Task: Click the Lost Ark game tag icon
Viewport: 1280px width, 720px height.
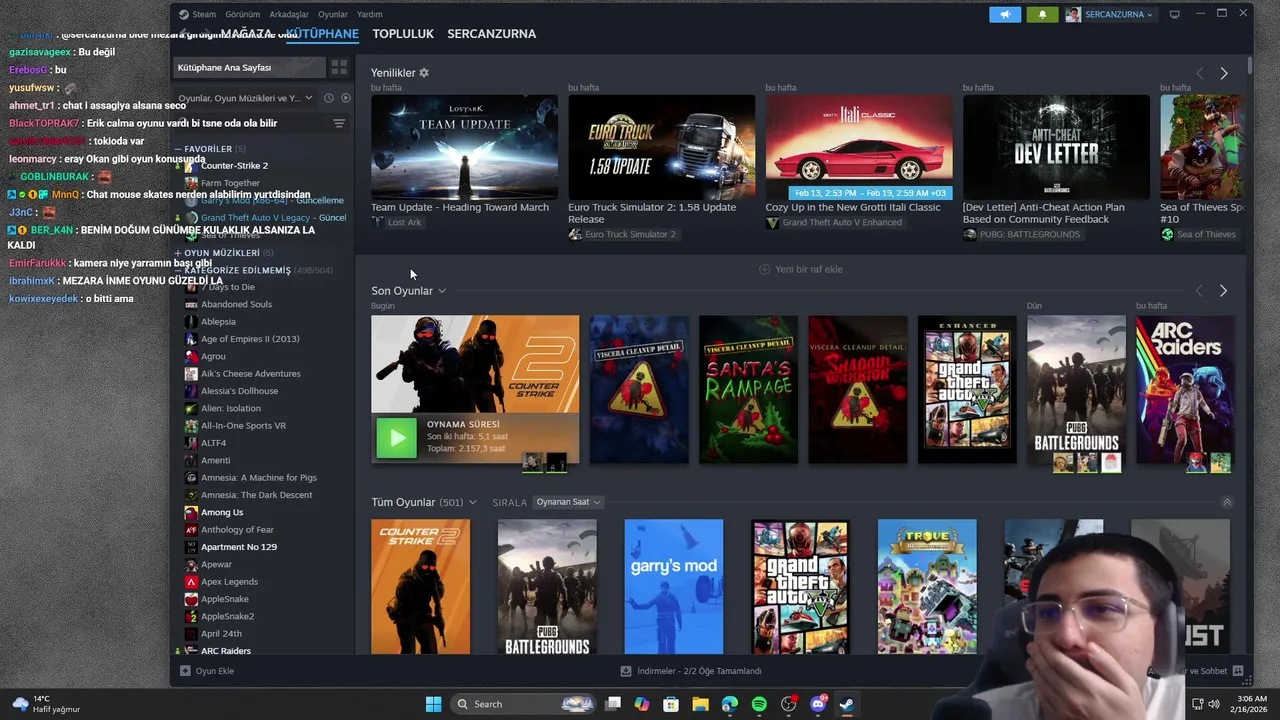Action: tap(378, 222)
